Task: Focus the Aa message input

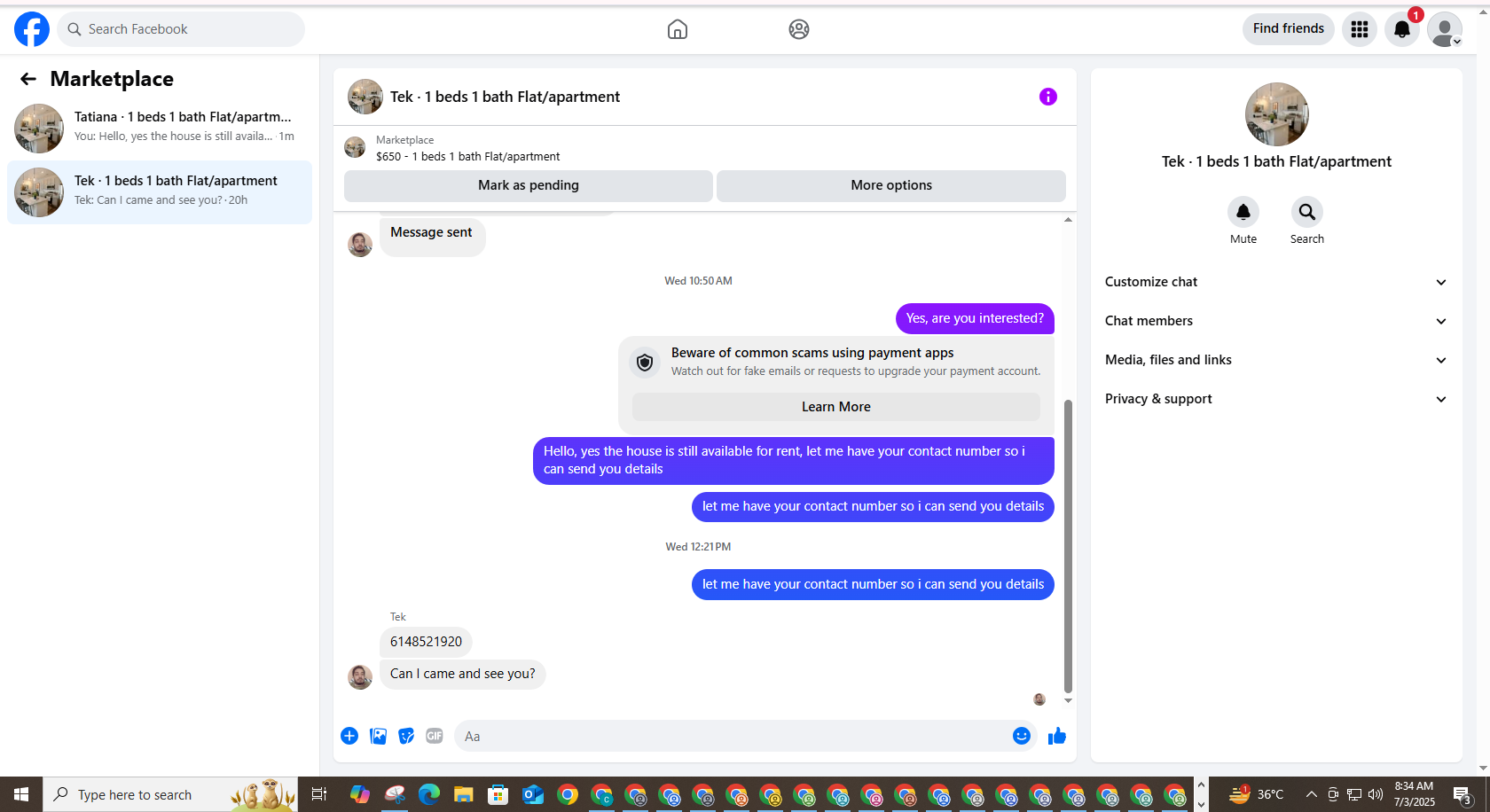Action: click(732, 736)
